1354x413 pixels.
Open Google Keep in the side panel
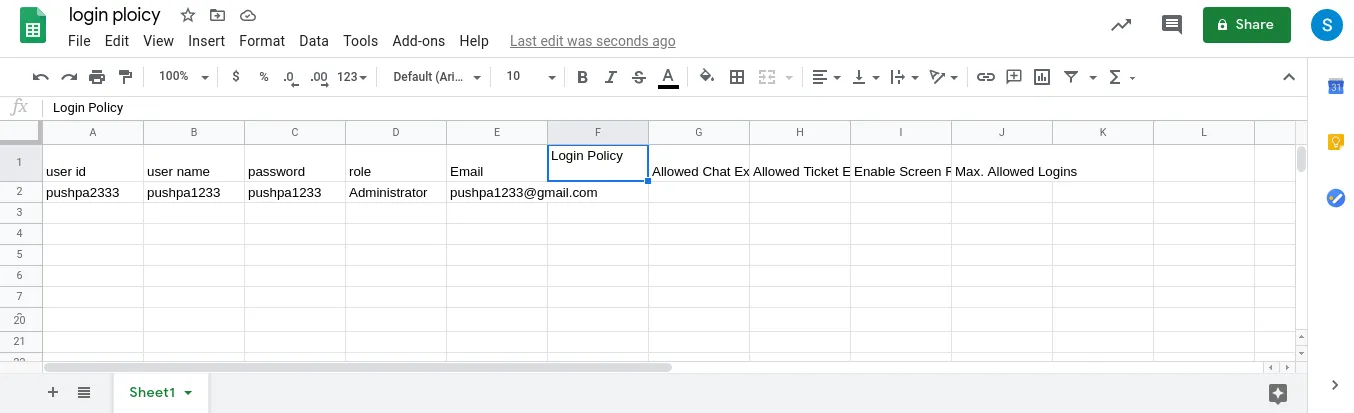pos(1335,142)
